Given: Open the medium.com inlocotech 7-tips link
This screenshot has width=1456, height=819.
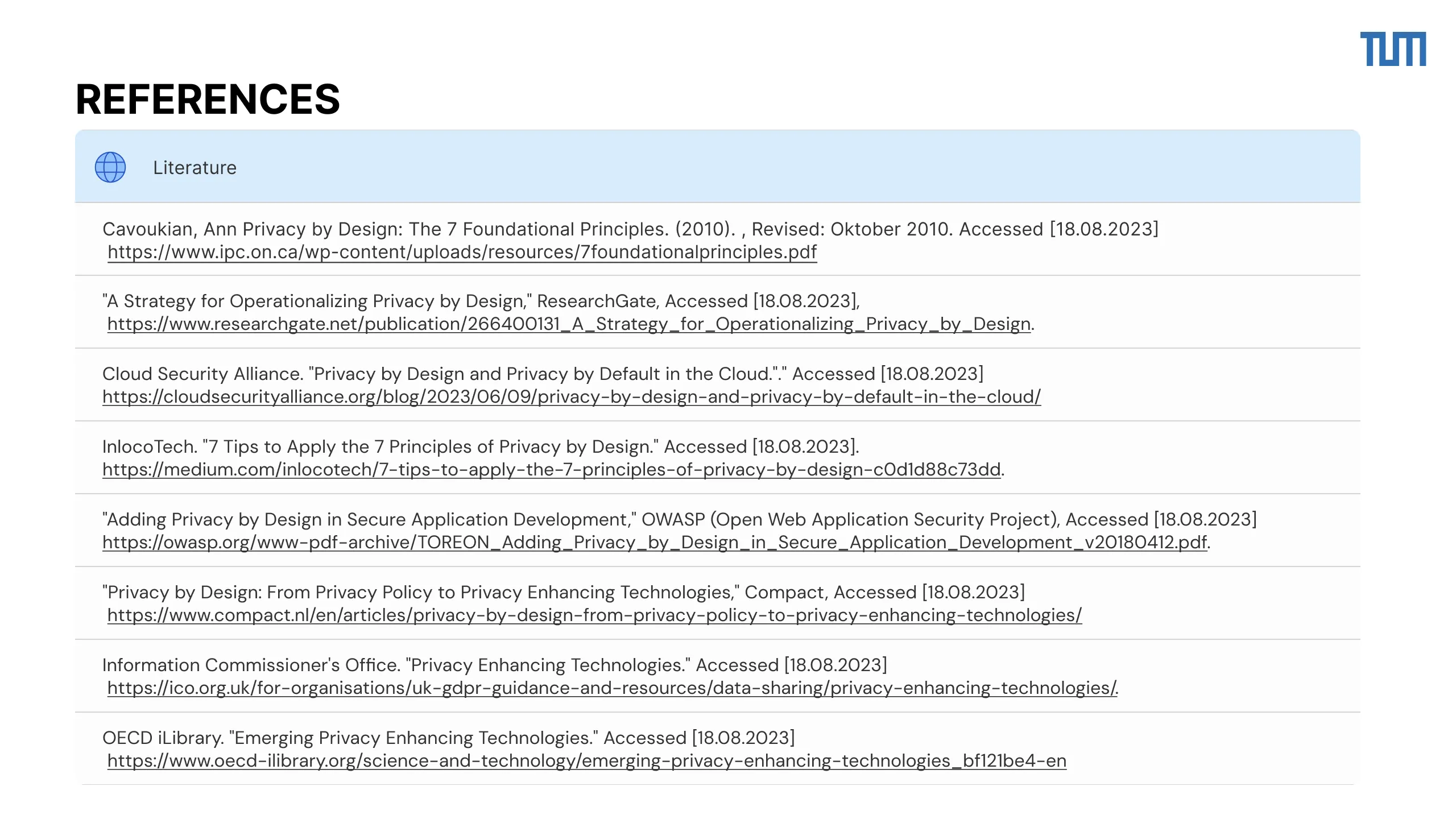Looking at the screenshot, I should 551,469.
